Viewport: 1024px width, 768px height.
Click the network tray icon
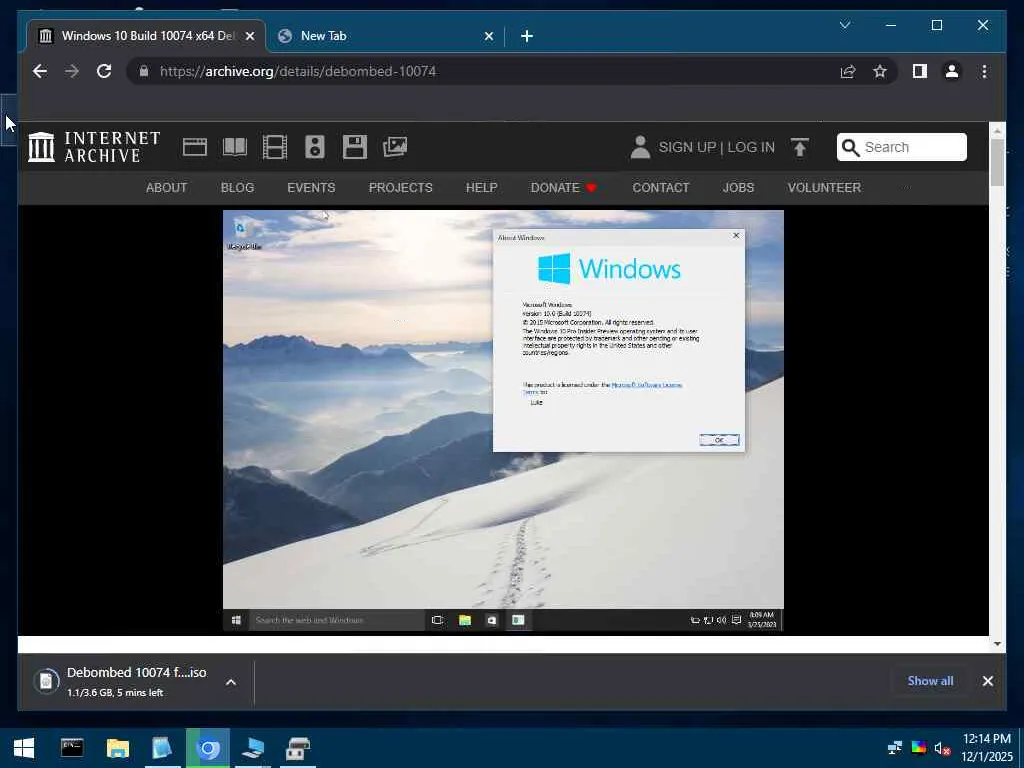pos(895,747)
